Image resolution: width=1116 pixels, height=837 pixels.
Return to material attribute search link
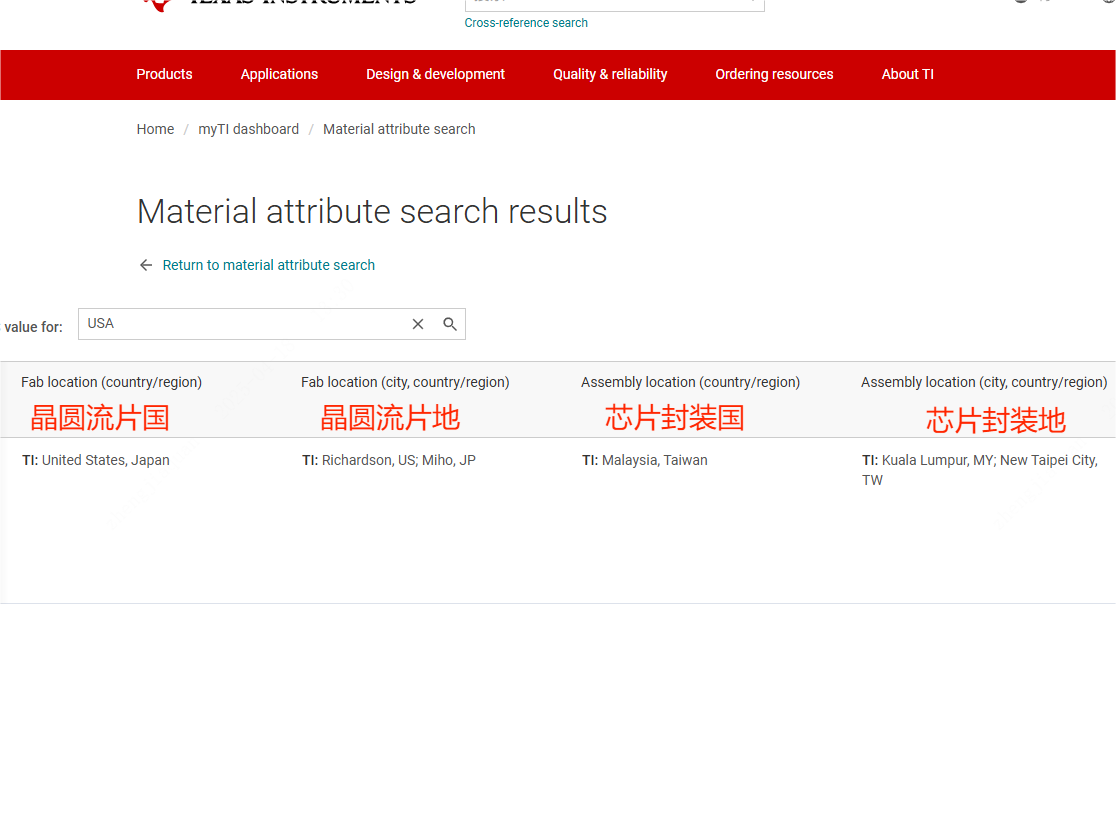(x=268, y=265)
